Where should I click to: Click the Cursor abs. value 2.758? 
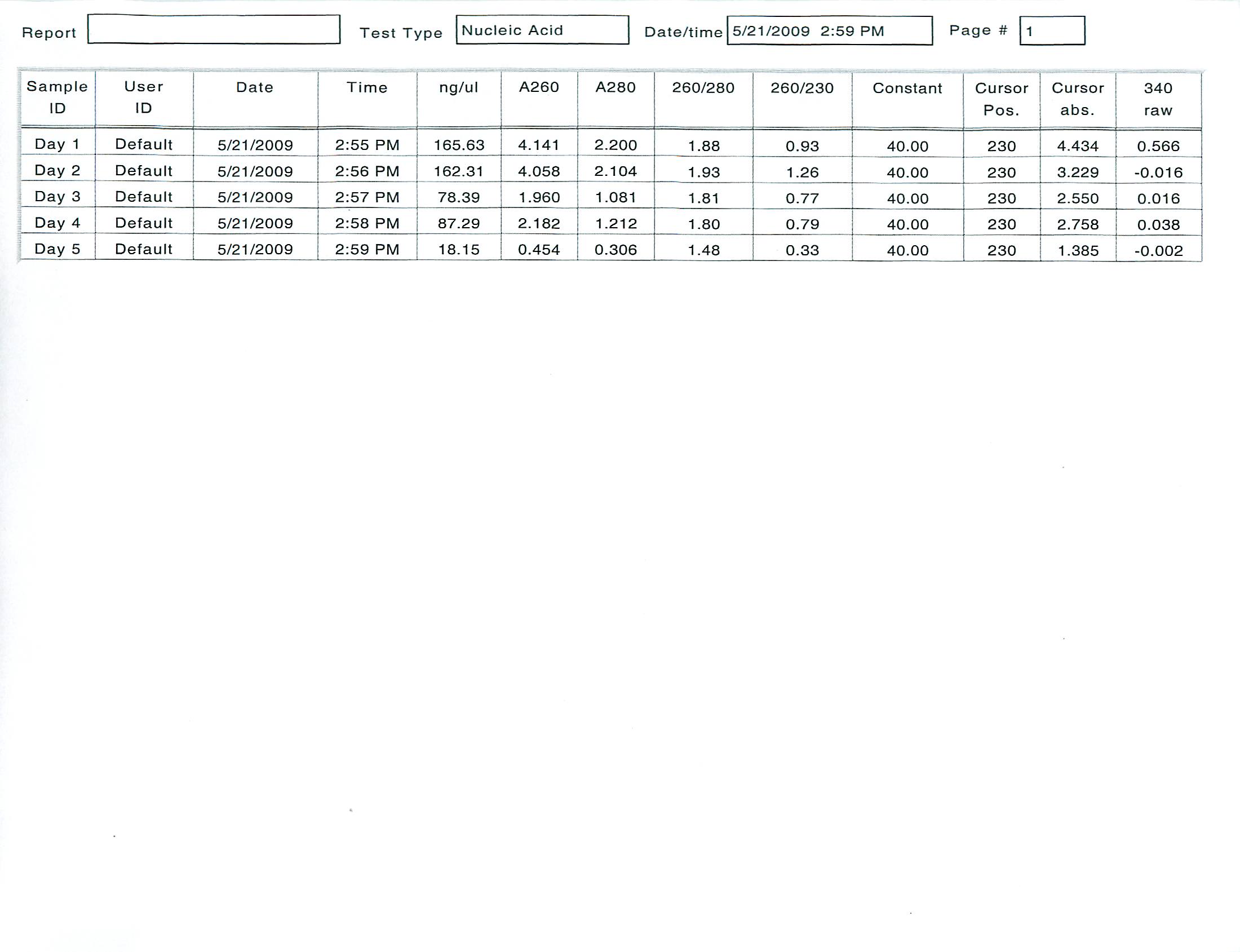pos(1078,224)
